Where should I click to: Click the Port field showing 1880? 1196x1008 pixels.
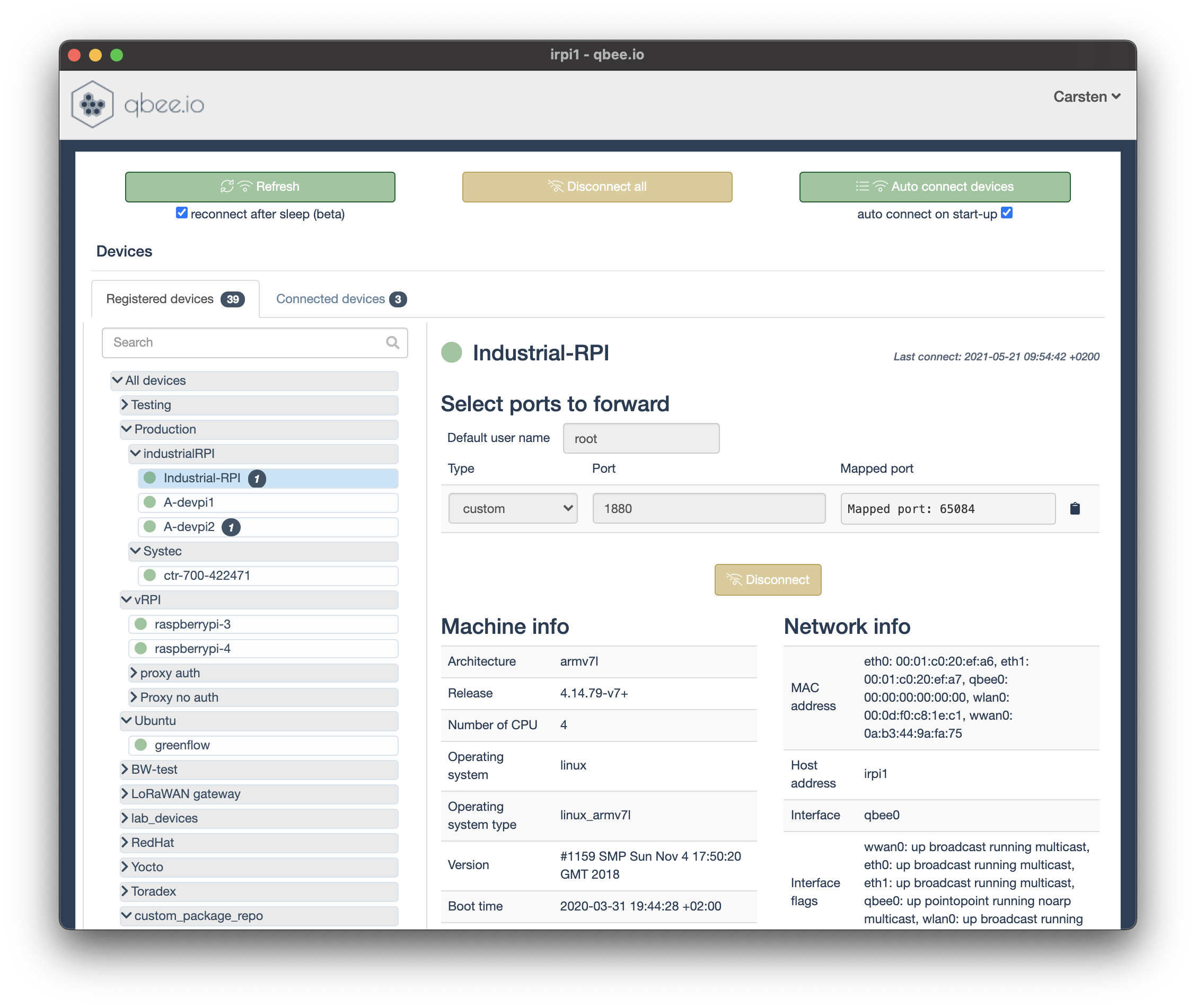[x=709, y=509]
